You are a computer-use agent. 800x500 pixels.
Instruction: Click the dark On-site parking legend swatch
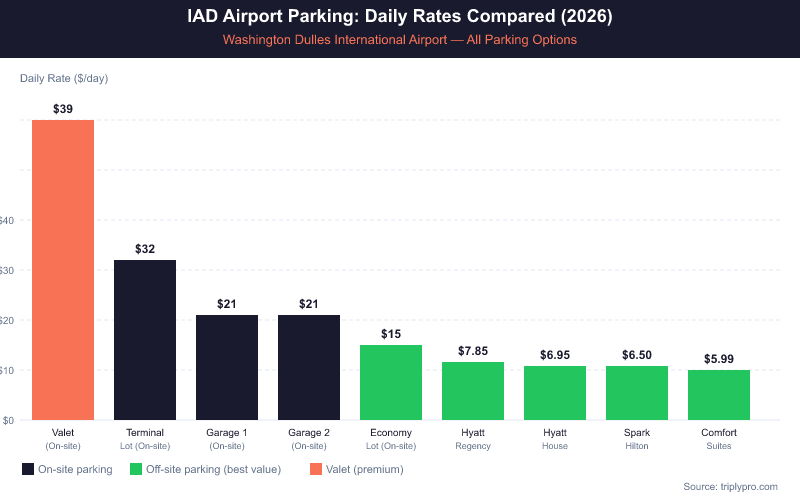(x=27, y=468)
